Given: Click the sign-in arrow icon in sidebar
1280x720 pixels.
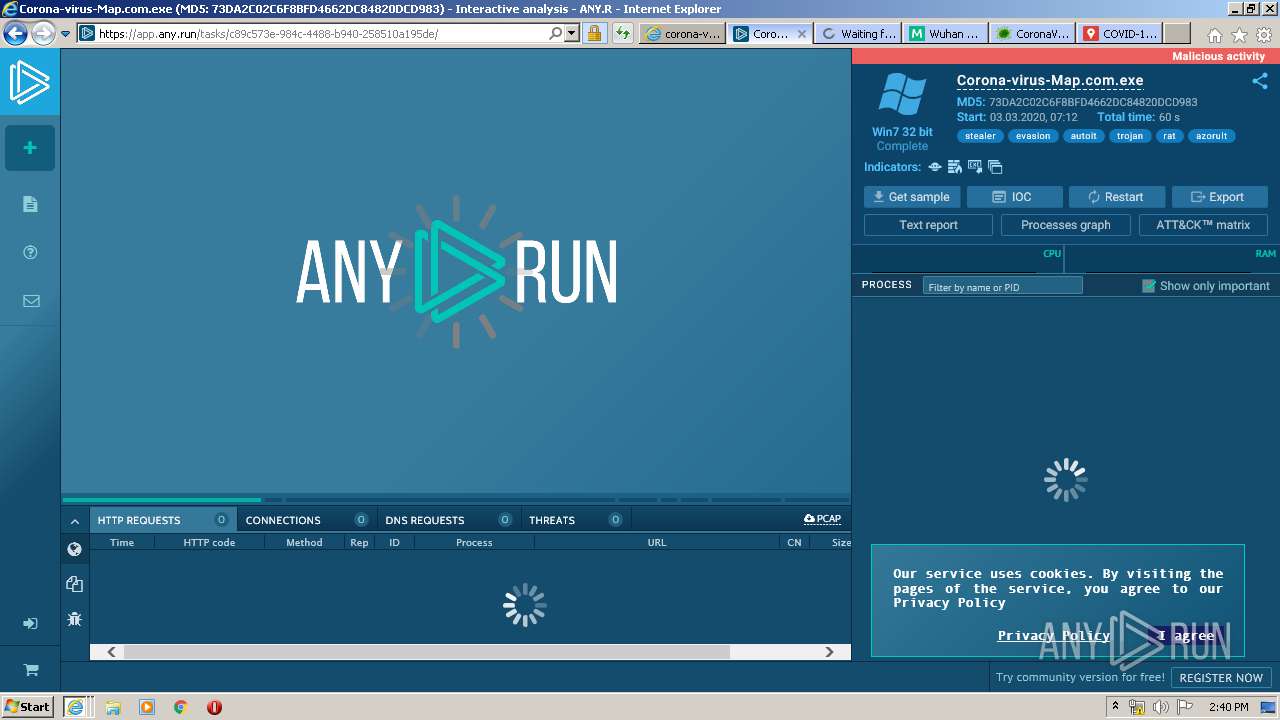Looking at the screenshot, I should pyautogui.click(x=30, y=623).
